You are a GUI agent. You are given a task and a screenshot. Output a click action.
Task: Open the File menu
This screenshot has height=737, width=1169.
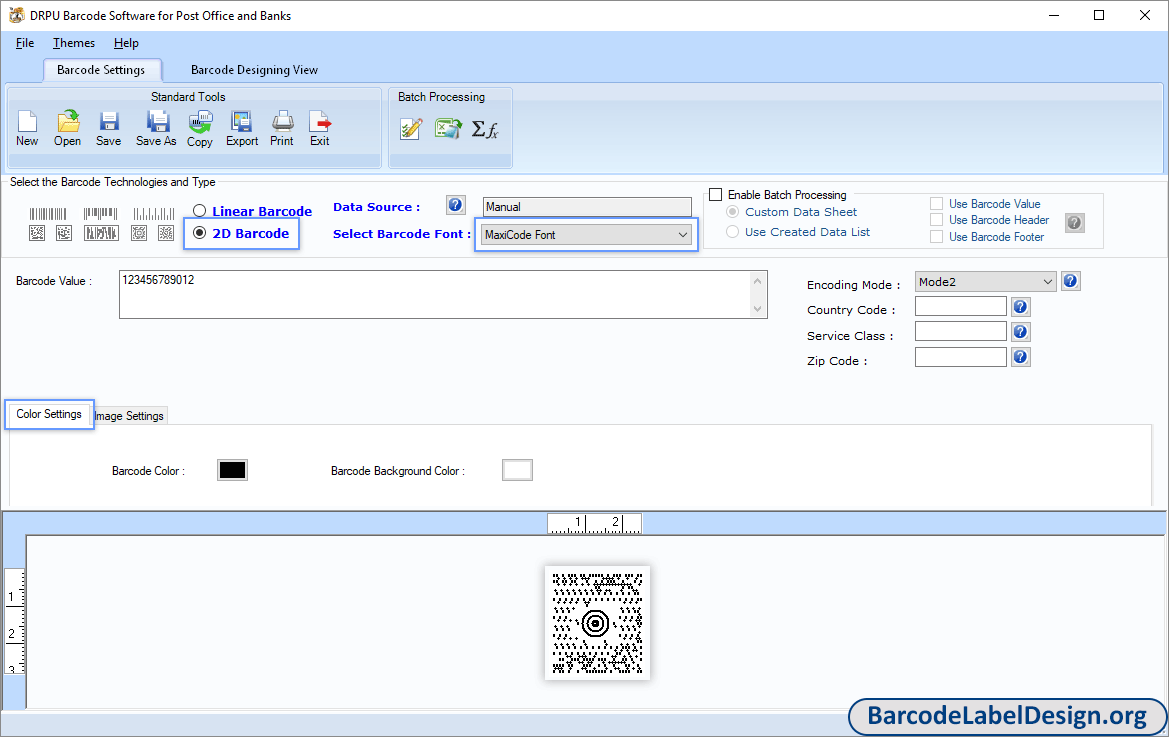(25, 43)
